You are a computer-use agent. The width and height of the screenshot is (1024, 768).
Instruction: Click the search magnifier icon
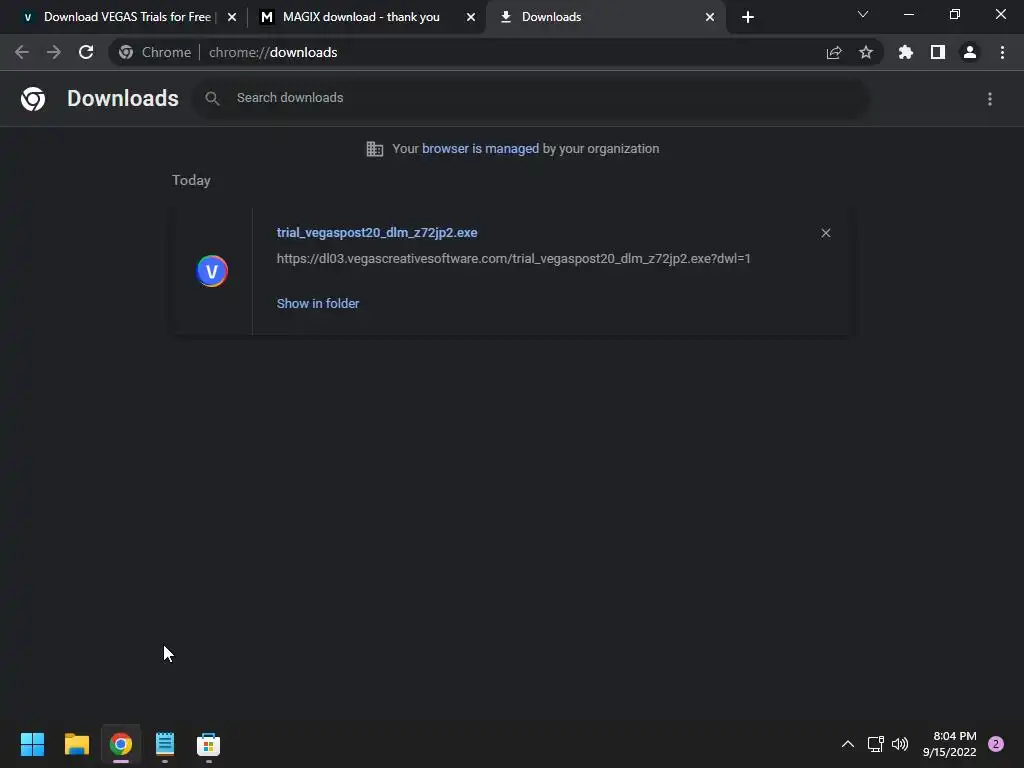point(212,99)
